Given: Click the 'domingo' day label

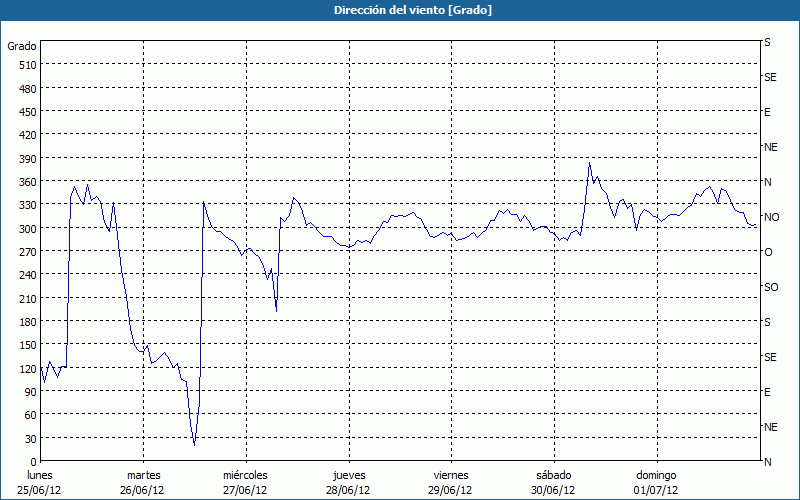Looking at the screenshot, I should pos(656,475).
